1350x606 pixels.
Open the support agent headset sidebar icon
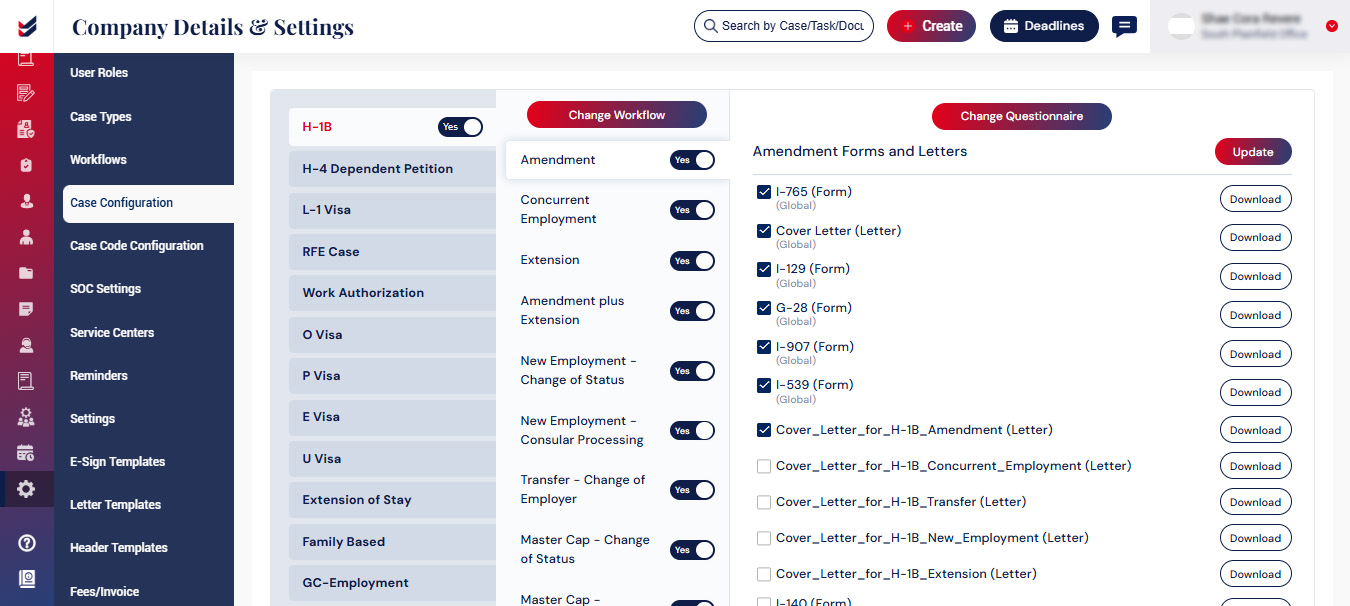point(26,346)
